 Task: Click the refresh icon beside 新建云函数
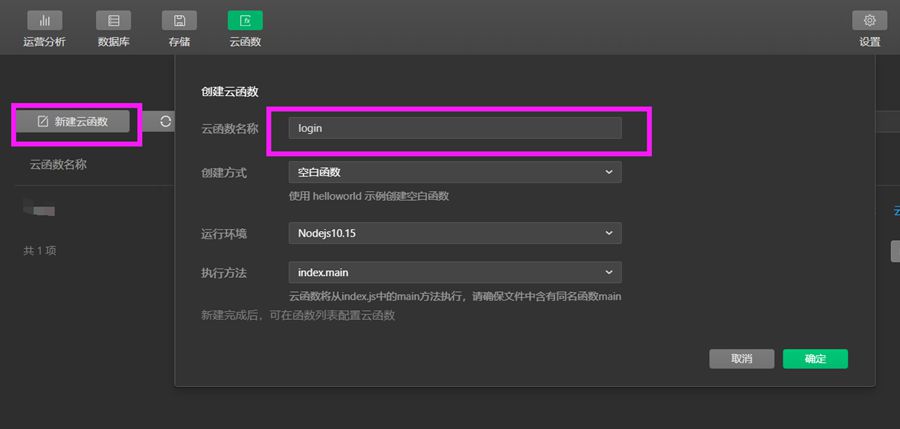(x=165, y=121)
